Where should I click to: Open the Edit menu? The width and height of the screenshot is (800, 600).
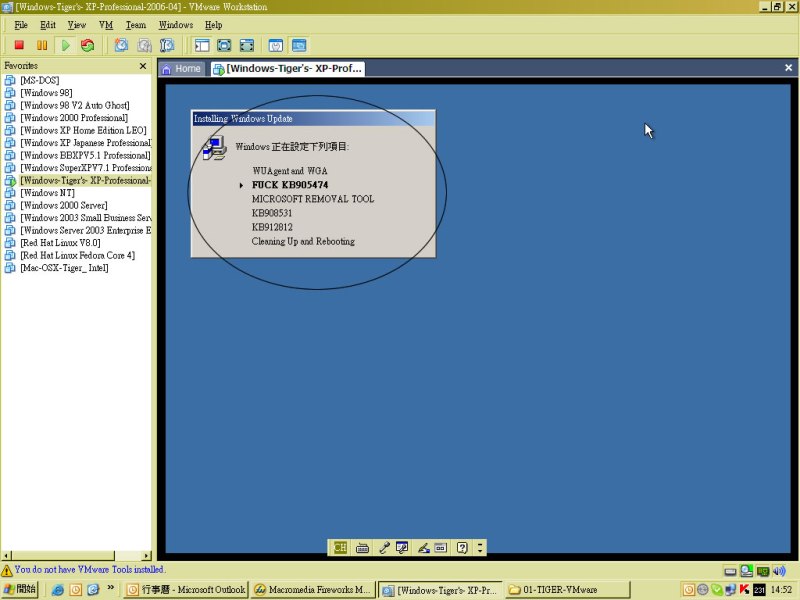(48, 25)
